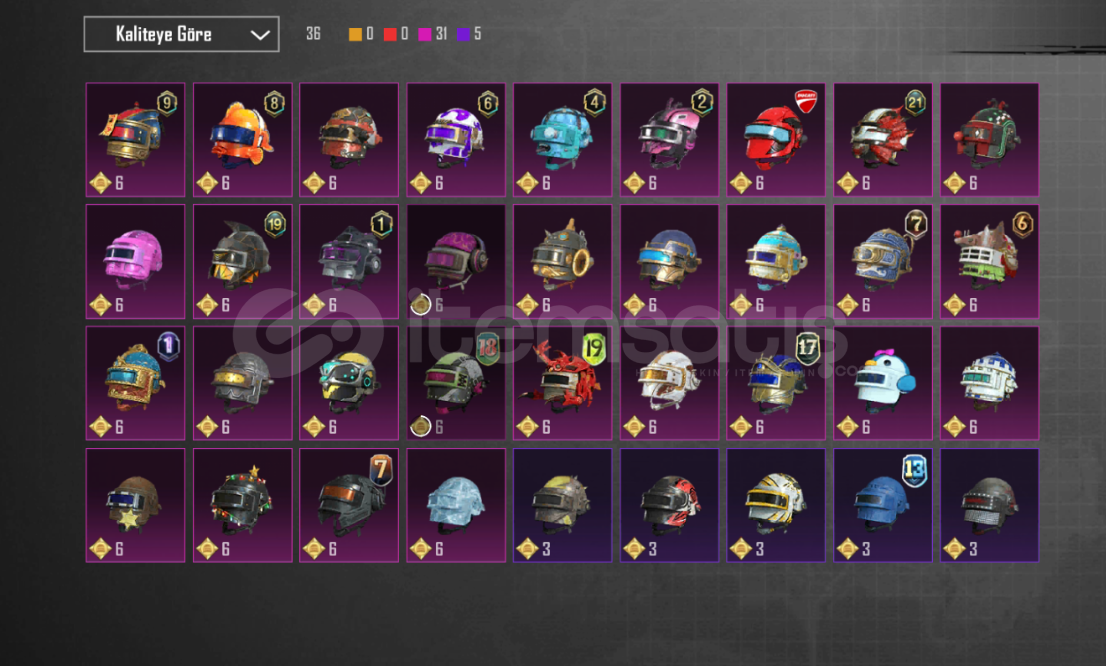Select the icy blue crystal helmet

tap(456, 505)
